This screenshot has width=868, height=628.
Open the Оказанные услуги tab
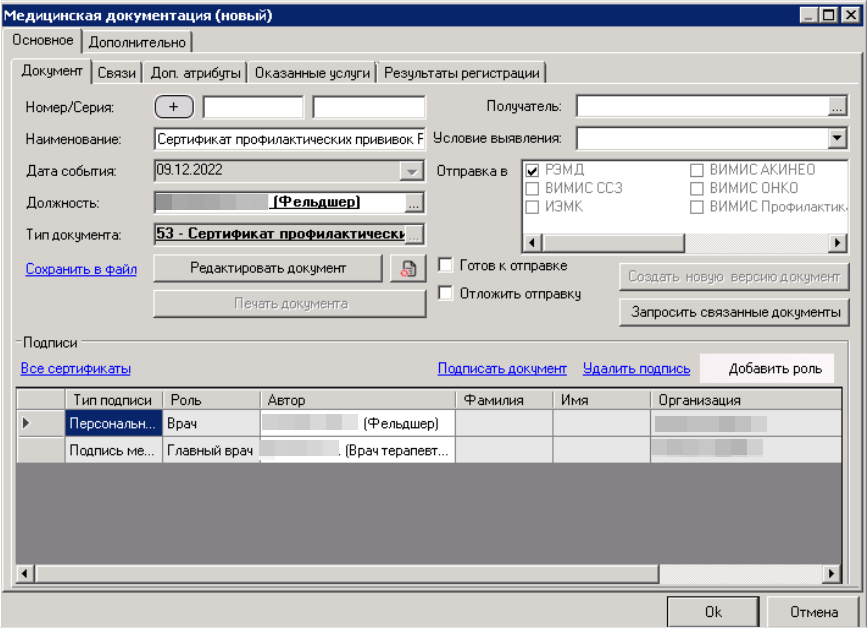pos(312,73)
